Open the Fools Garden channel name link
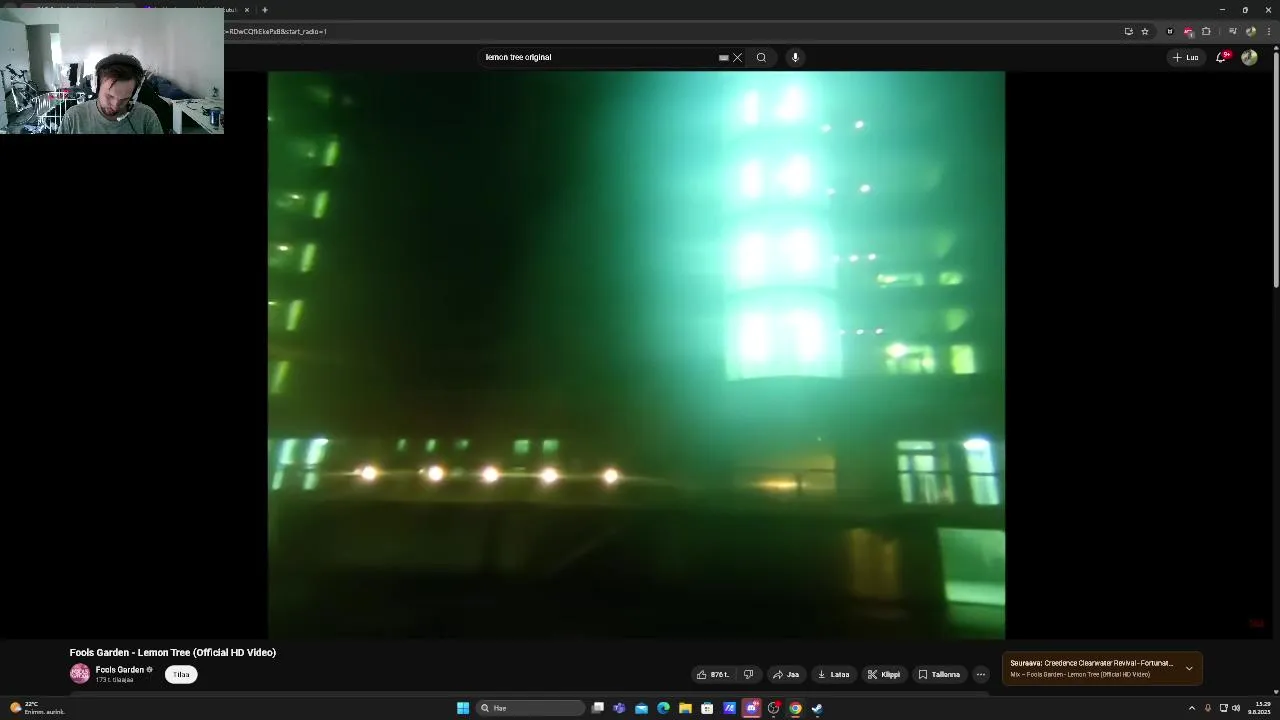1280x720 pixels. point(120,670)
